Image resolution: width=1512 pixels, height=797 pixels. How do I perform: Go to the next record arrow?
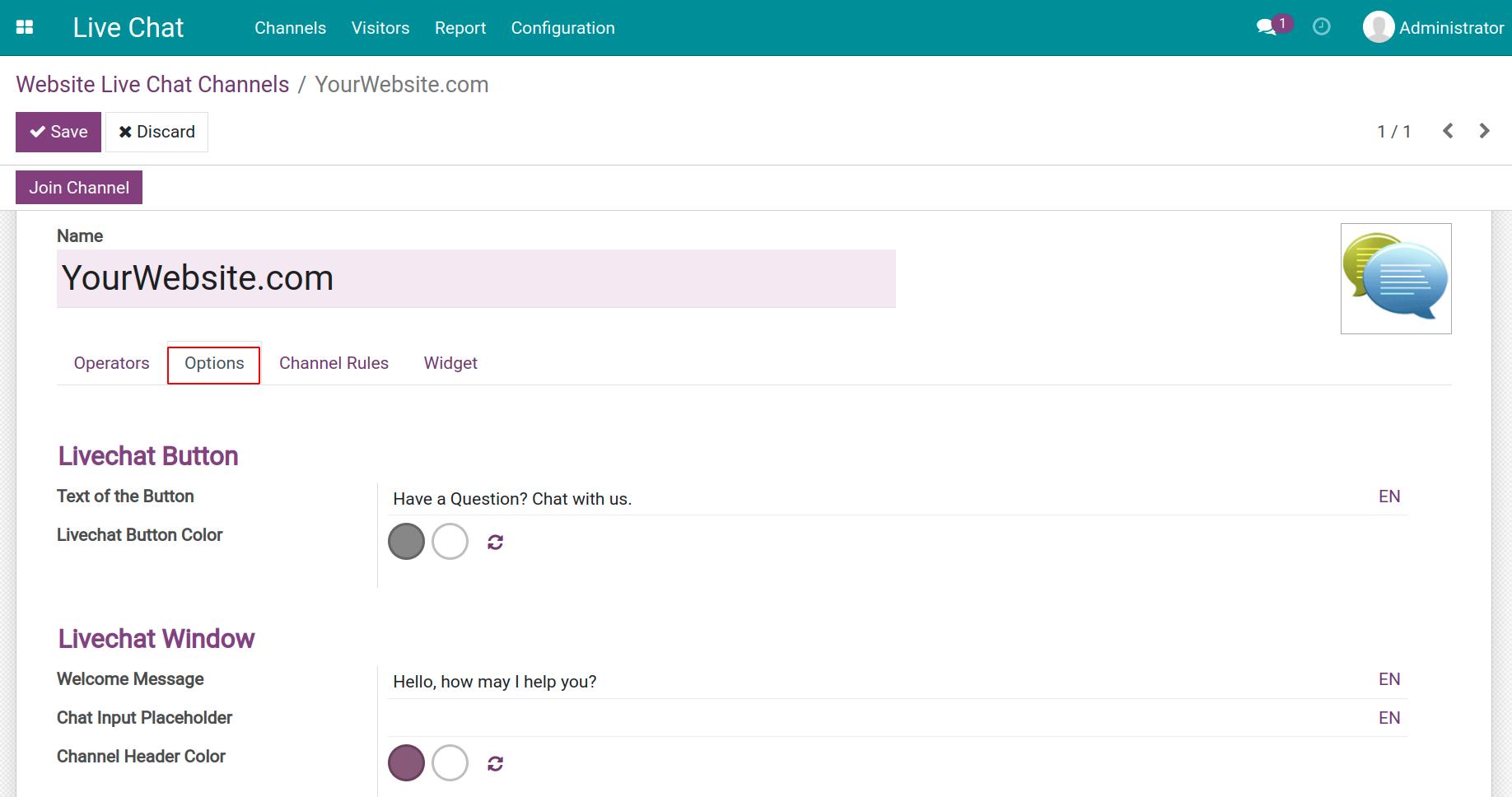point(1484,130)
